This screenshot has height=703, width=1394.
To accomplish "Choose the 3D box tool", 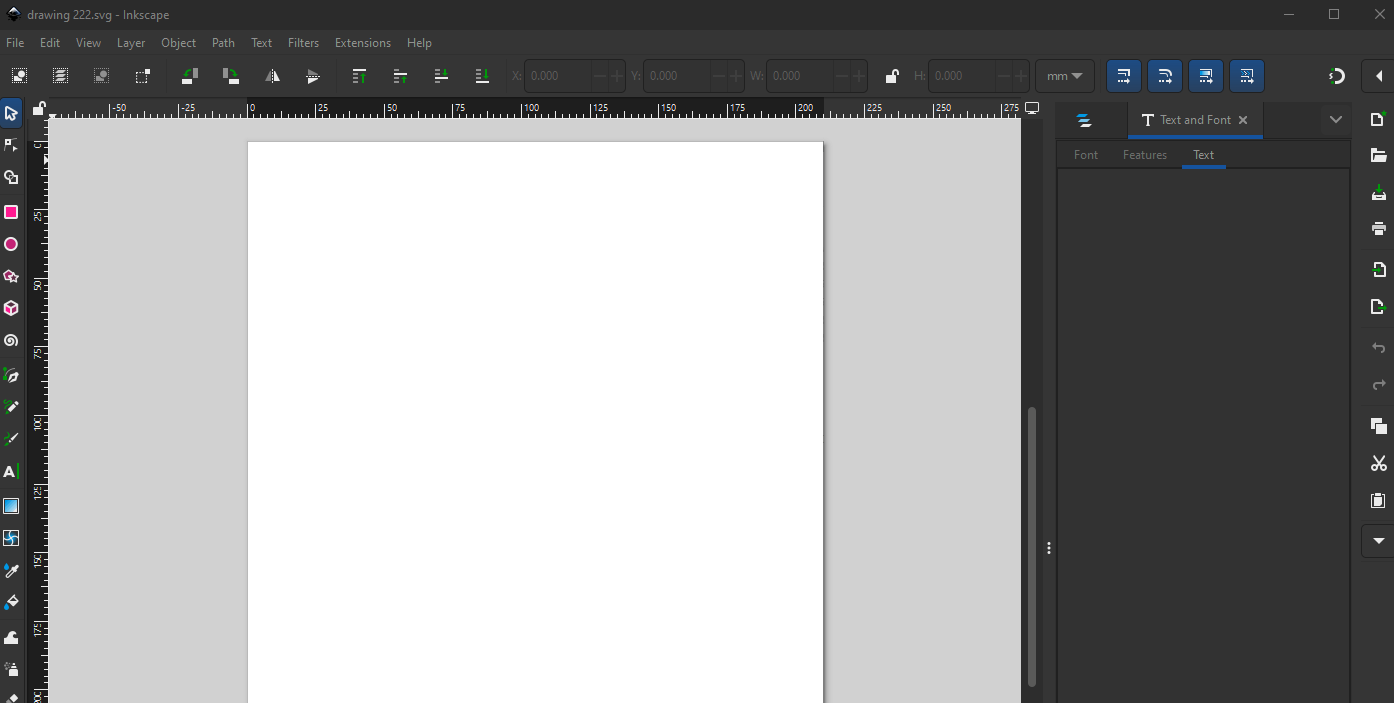I will tap(11, 308).
